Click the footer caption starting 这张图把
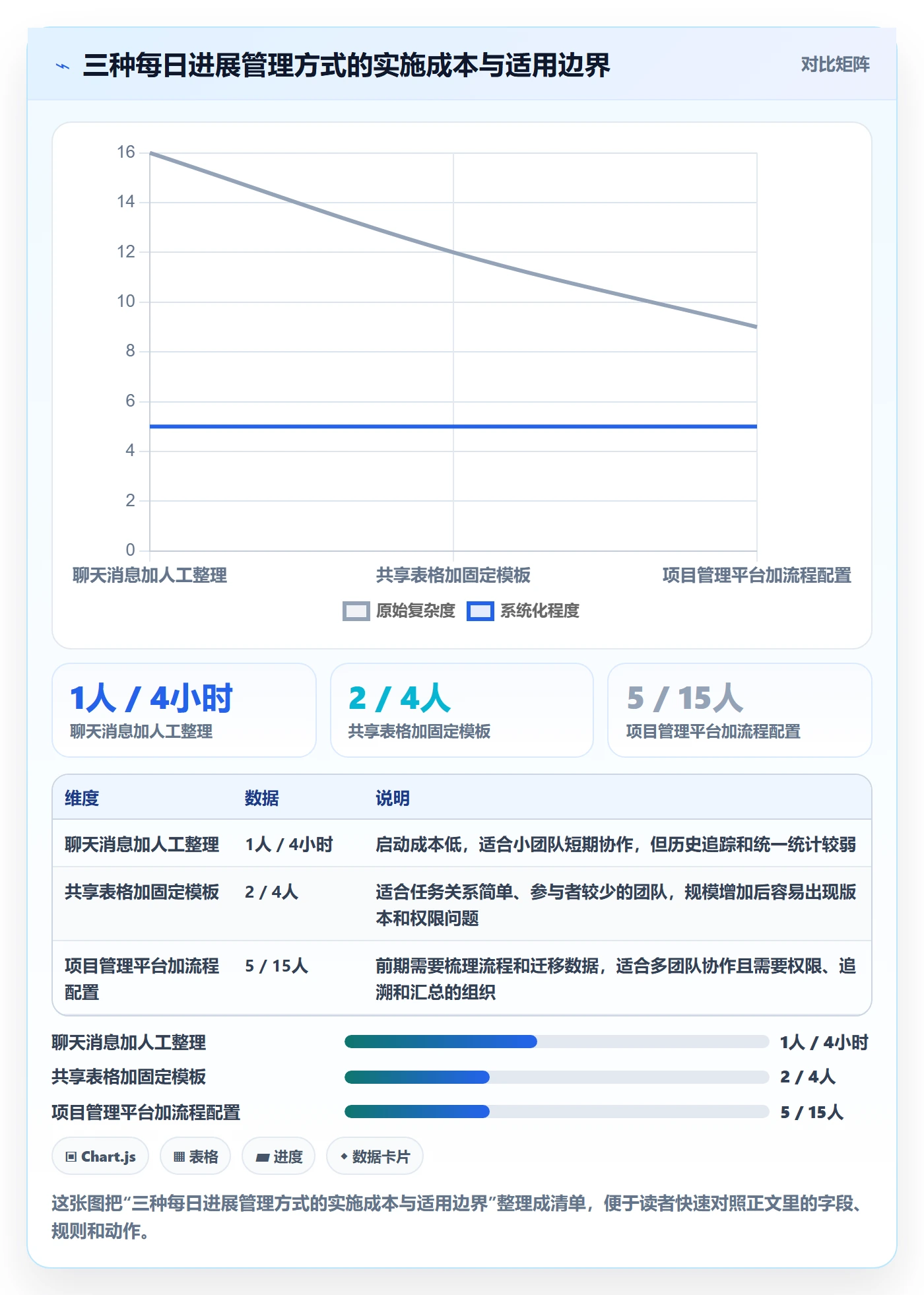Screen dimensions: 924x1295 coord(457,1216)
